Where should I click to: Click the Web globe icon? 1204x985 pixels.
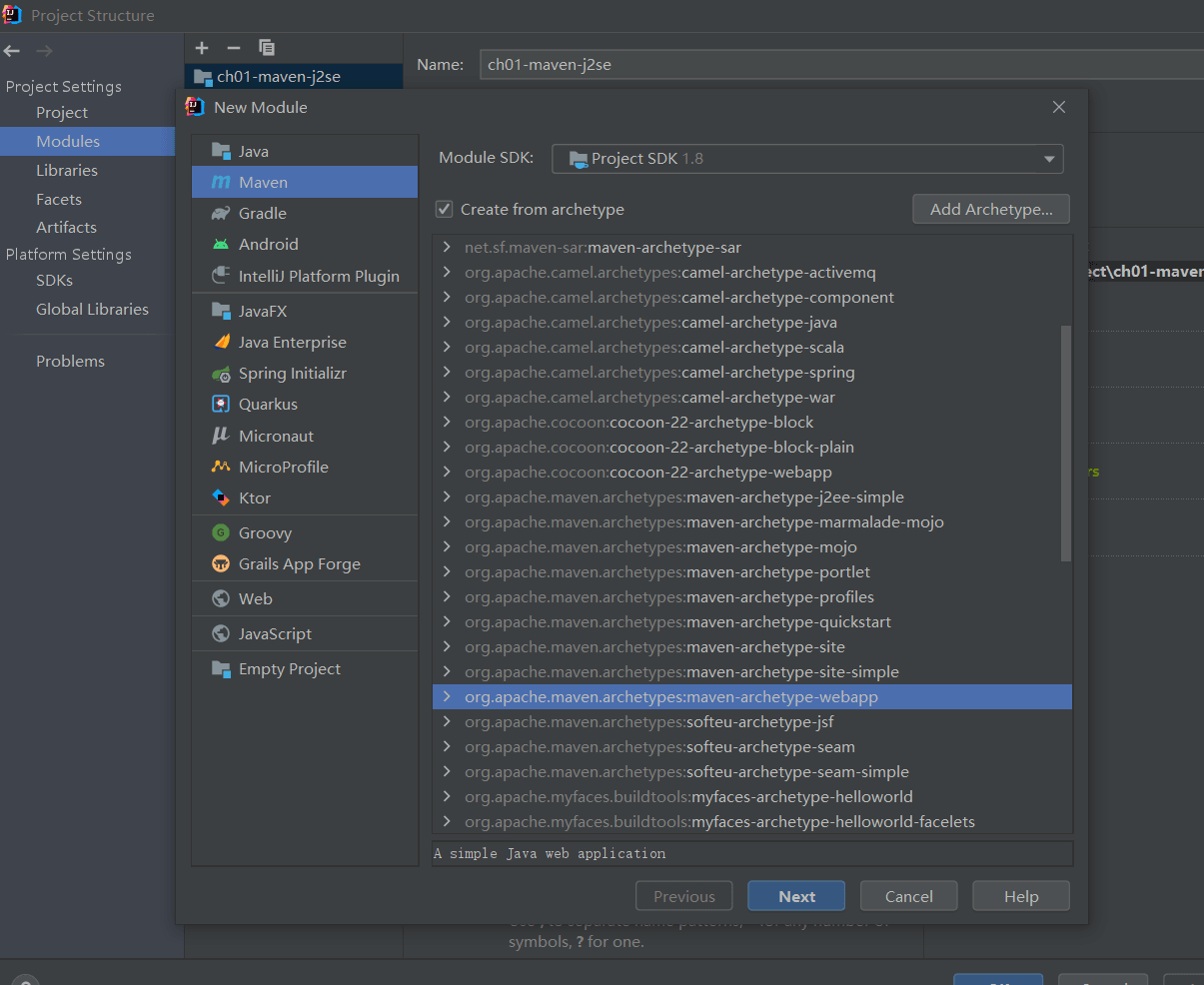point(221,598)
